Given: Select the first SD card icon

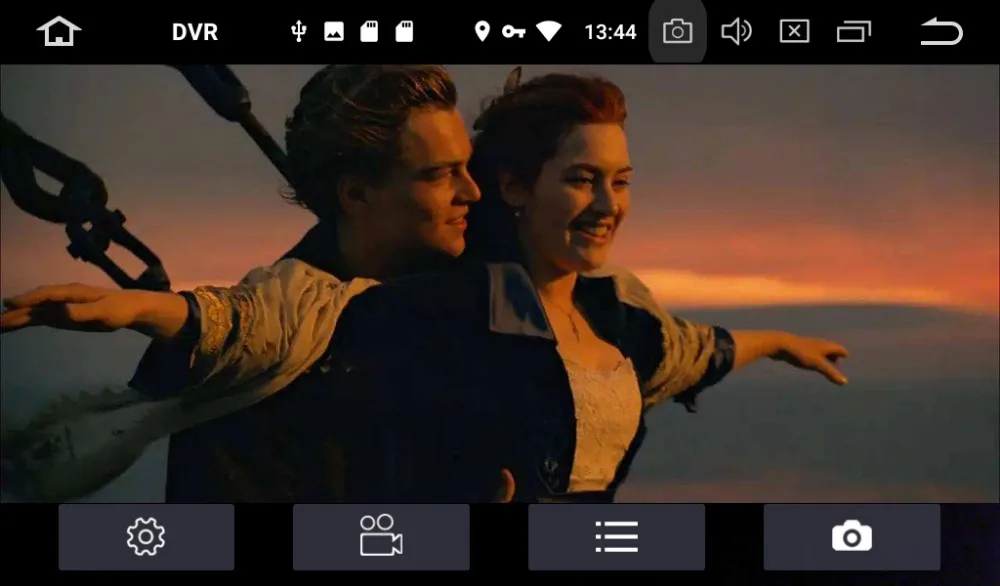Looking at the screenshot, I should click(369, 31).
